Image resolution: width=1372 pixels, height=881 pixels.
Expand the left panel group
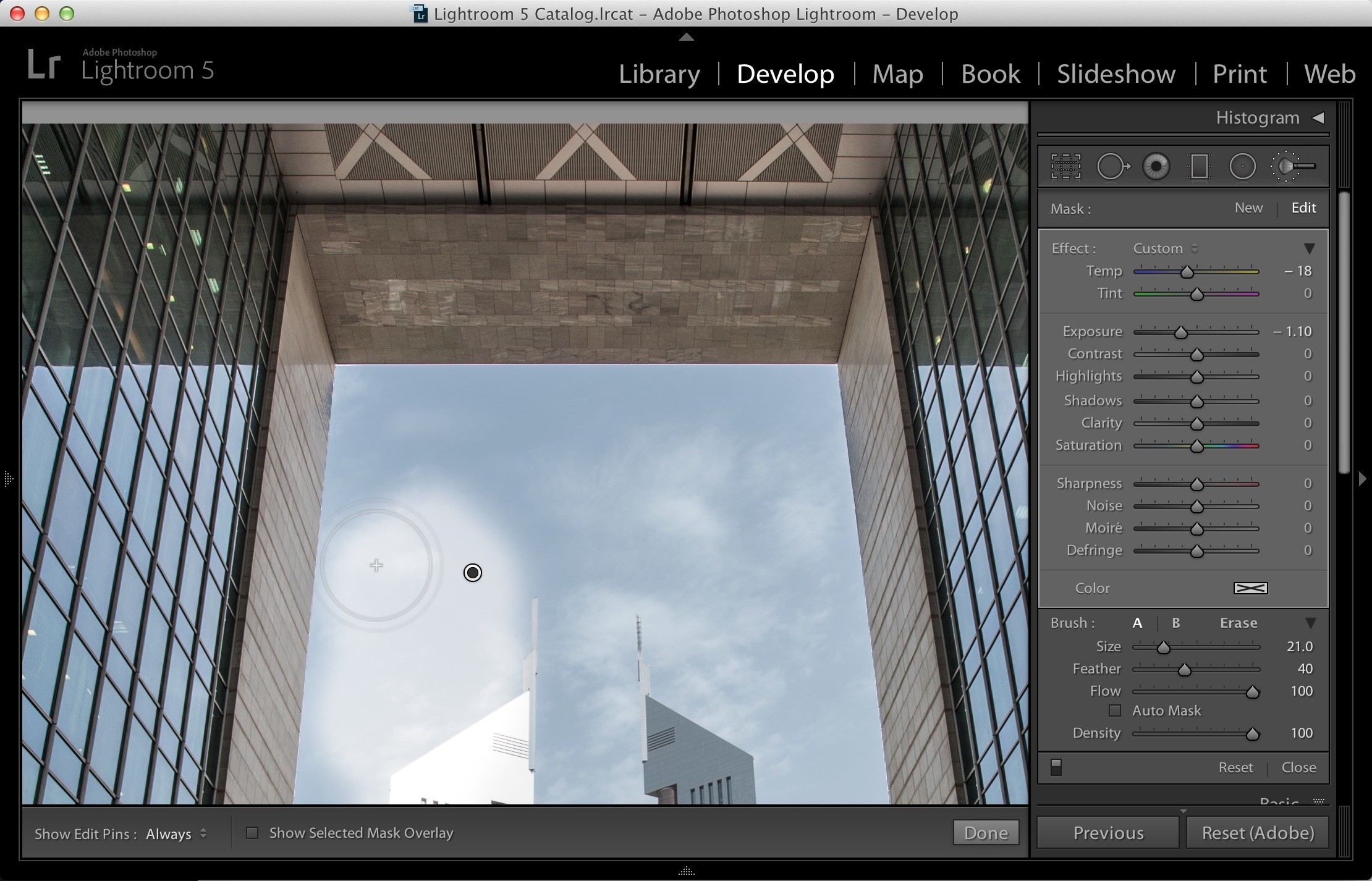(x=8, y=479)
